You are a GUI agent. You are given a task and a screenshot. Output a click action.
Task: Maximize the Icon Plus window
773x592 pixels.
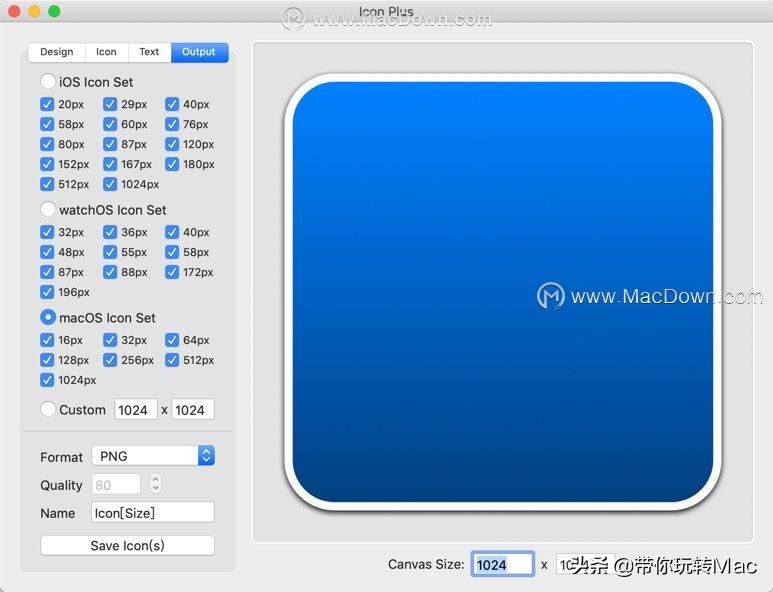54,11
